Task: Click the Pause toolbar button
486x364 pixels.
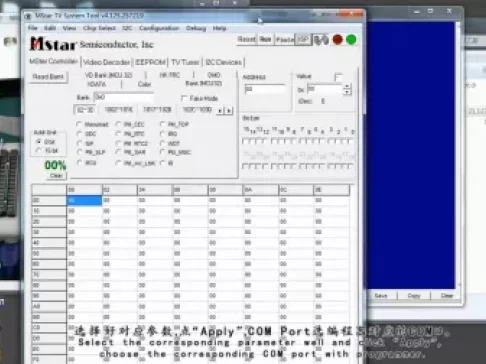Action: point(285,40)
